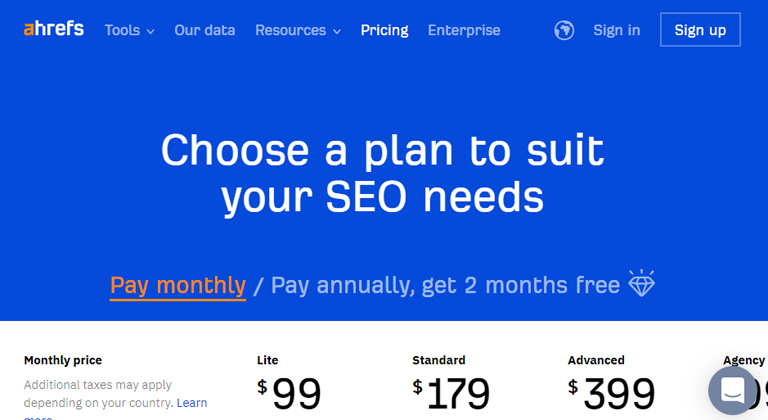Screen dimensions: 768x420
Task: Select the Lite plan price
Action: coord(289,394)
